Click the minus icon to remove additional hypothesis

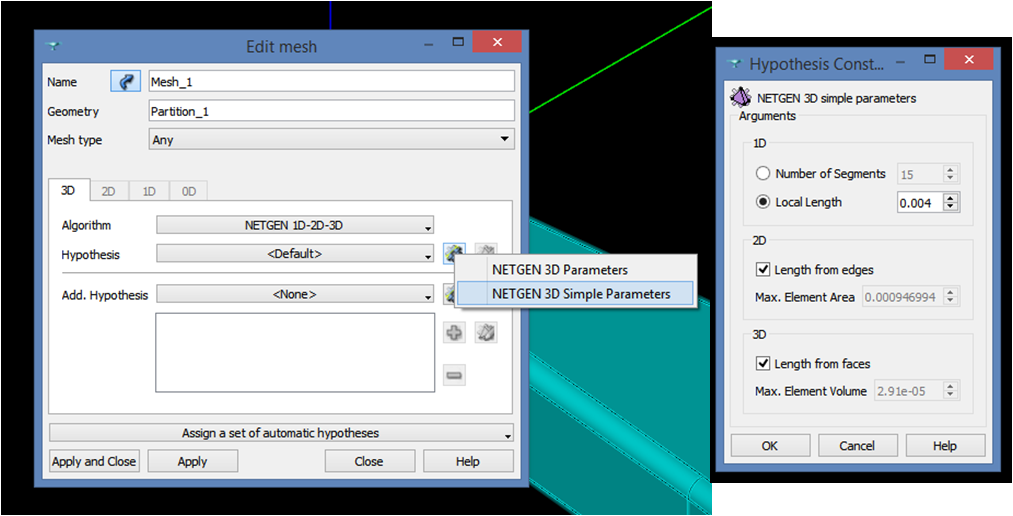454,375
